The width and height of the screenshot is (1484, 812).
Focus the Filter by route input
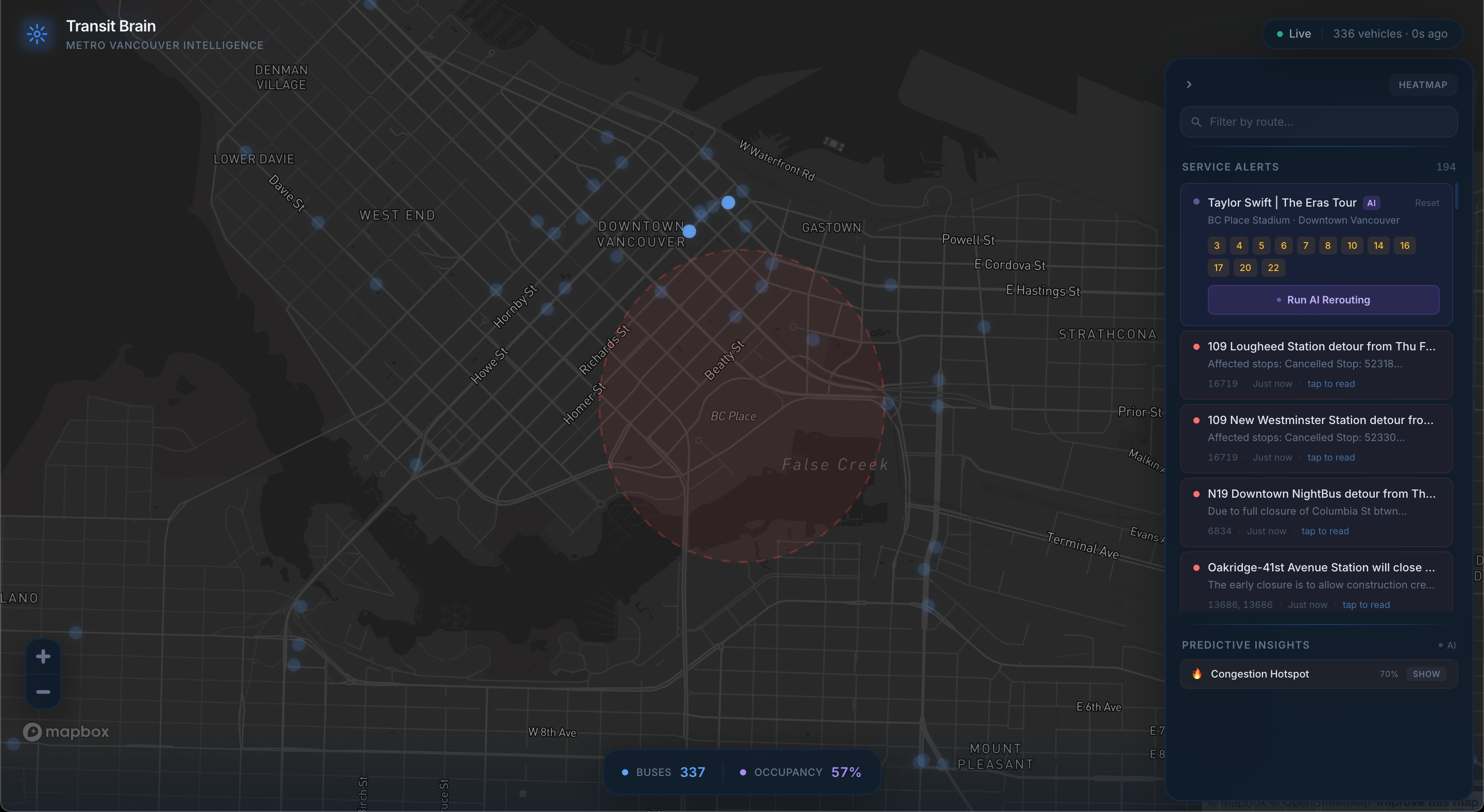1325,122
